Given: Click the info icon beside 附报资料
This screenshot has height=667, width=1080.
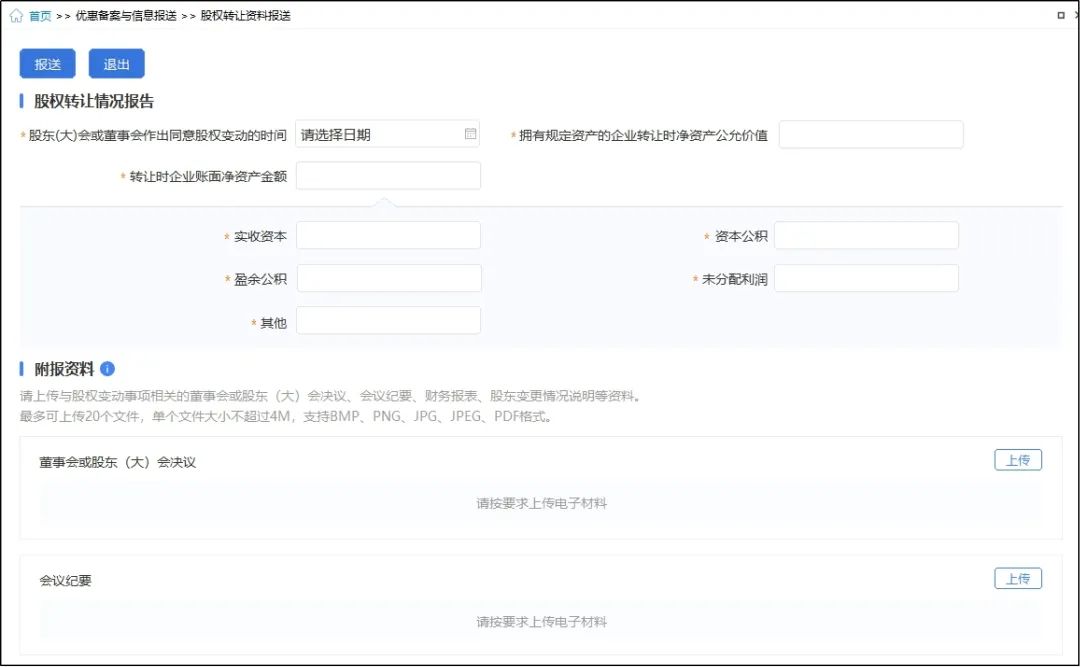Looking at the screenshot, I should coord(108,369).
